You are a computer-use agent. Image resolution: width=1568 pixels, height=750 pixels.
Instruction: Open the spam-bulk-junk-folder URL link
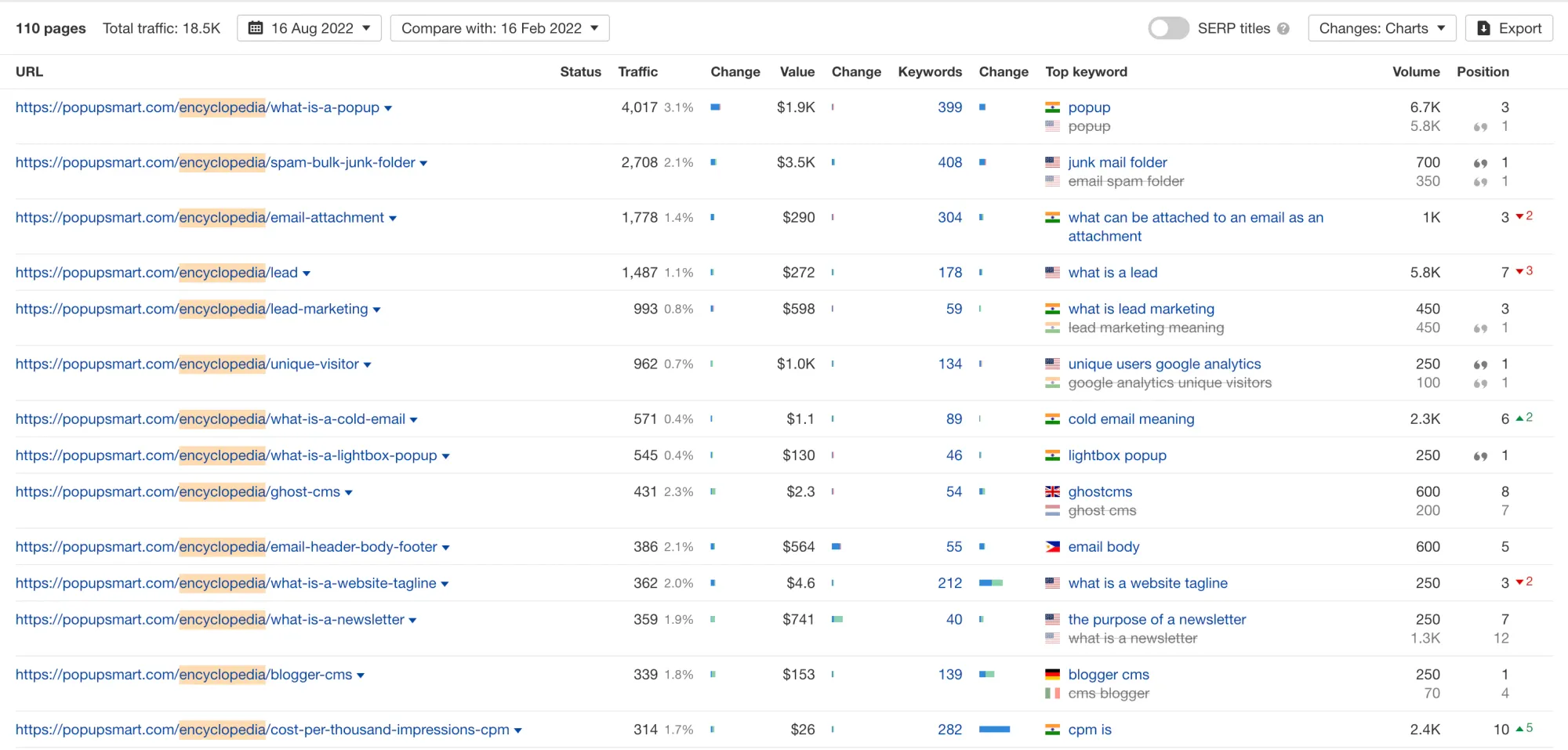click(x=216, y=162)
